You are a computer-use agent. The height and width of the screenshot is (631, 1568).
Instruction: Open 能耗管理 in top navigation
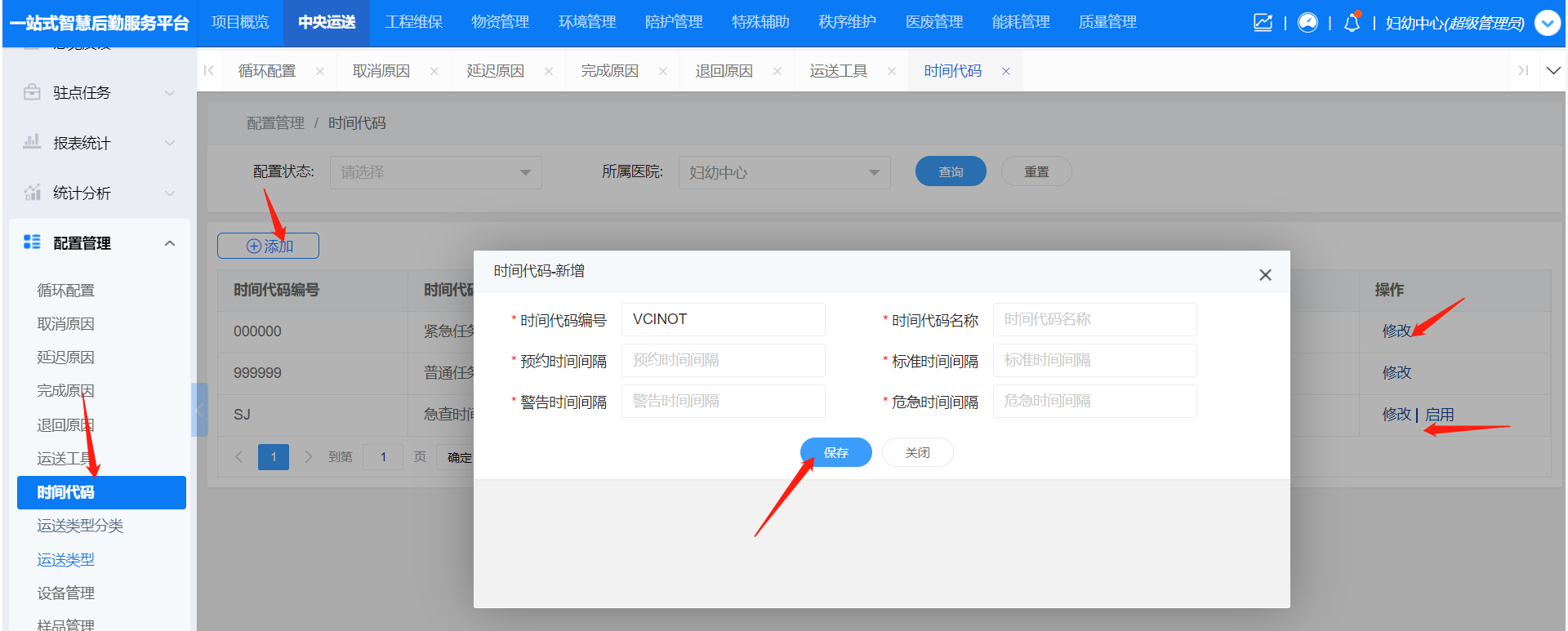tap(1021, 22)
